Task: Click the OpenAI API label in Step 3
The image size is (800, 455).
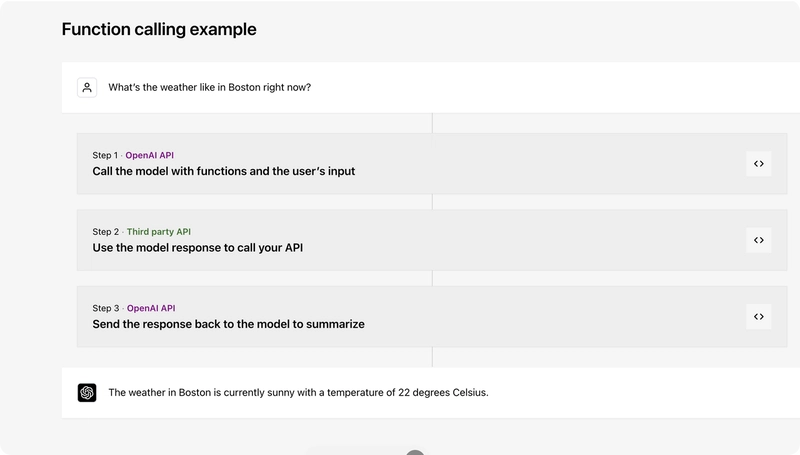Action: (151, 308)
